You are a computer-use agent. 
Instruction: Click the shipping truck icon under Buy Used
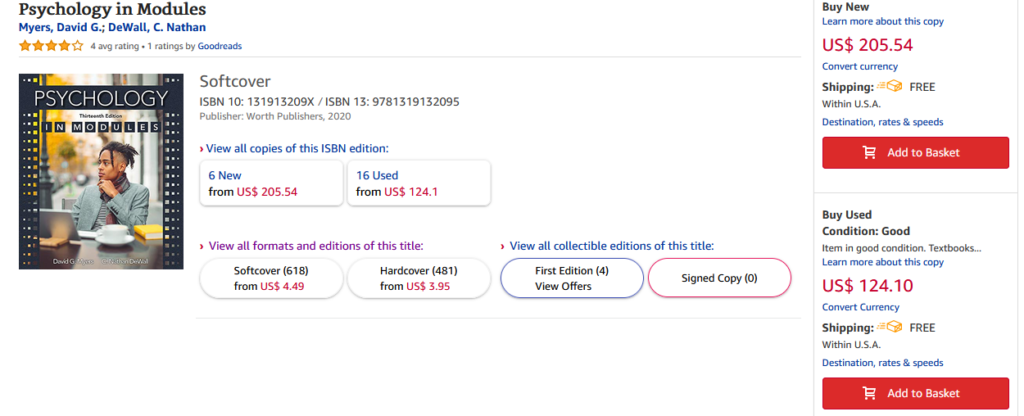pyautogui.click(x=890, y=327)
